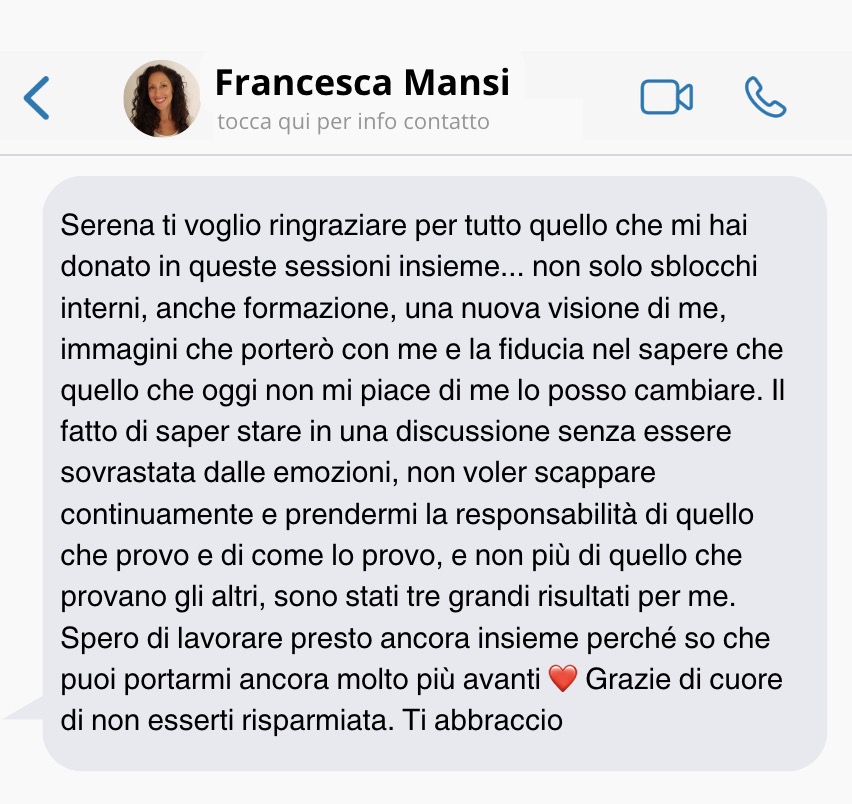
Task: Open contact via the Francesca Mansi name
Action: click(x=362, y=82)
